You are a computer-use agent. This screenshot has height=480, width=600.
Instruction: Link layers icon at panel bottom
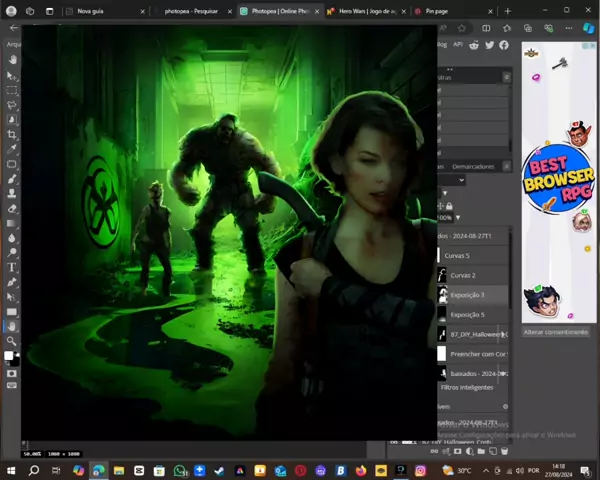434,451
